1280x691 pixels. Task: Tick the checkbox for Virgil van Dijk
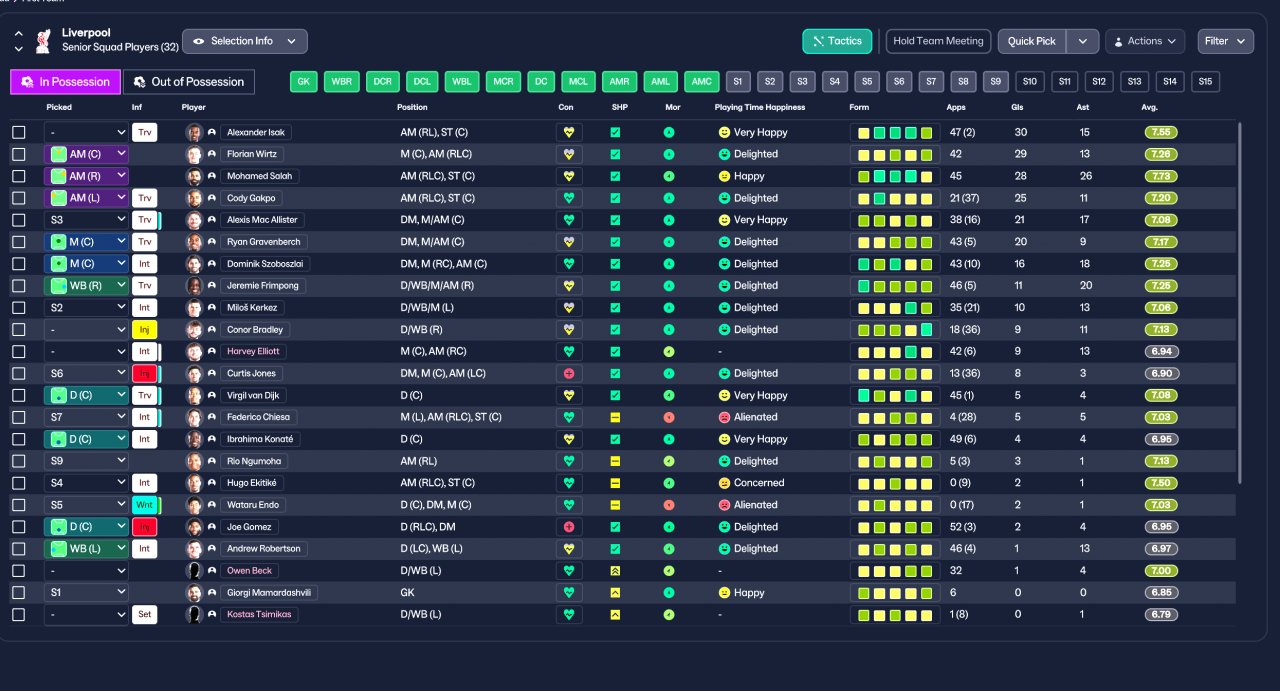pos(18,395)
